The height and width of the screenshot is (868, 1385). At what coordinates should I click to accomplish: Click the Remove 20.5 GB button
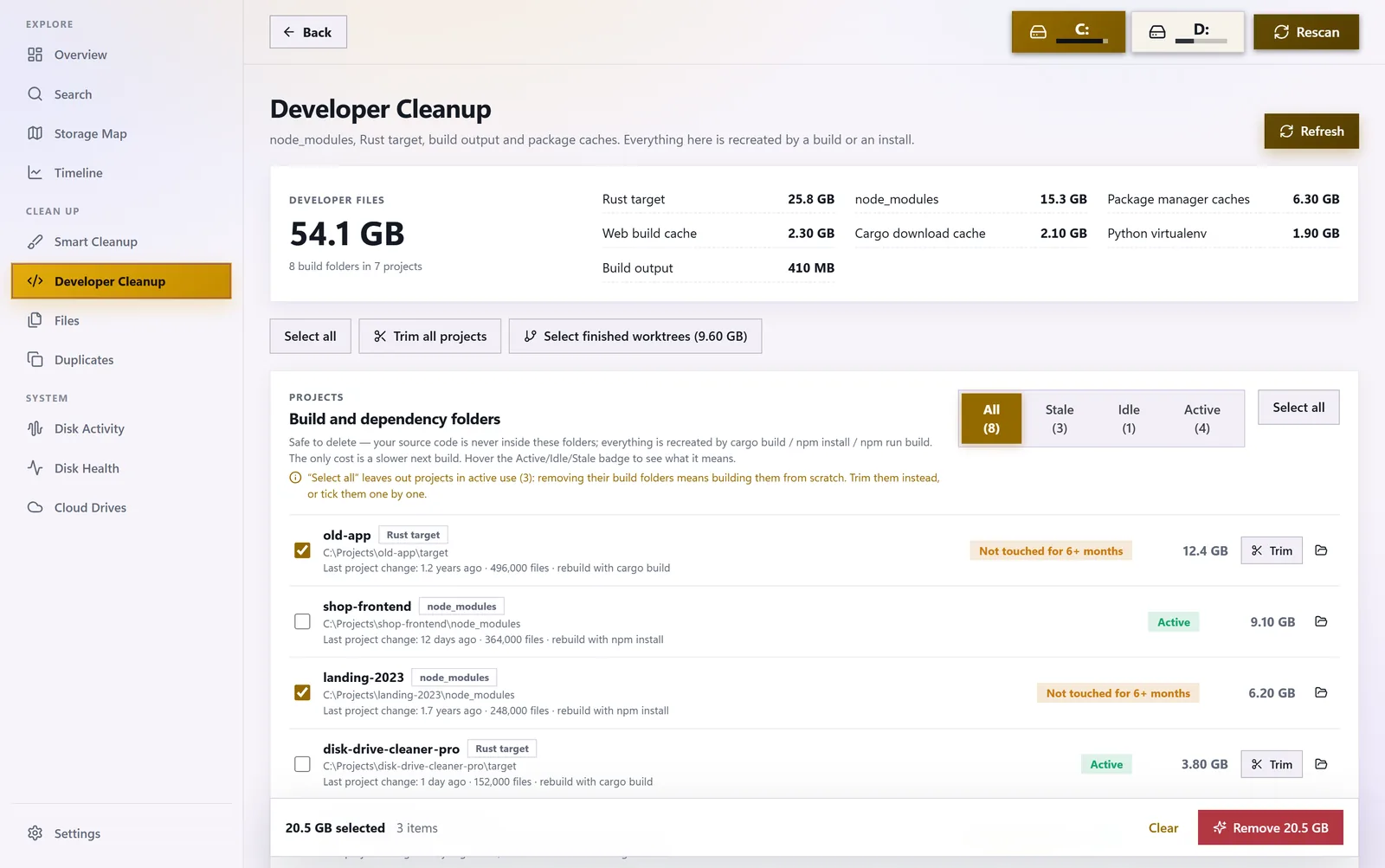coord(1270,828)
